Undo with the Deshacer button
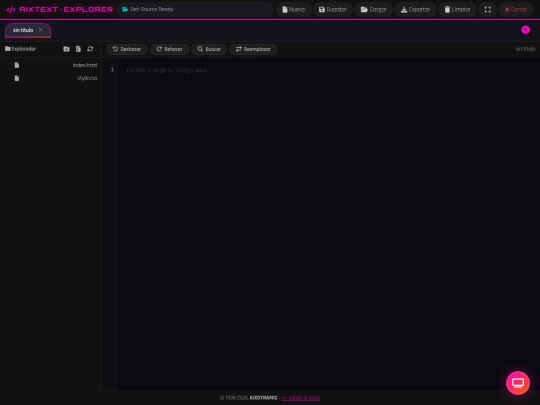This screenshot has width=540, height=405. click(x=127, y=49)
